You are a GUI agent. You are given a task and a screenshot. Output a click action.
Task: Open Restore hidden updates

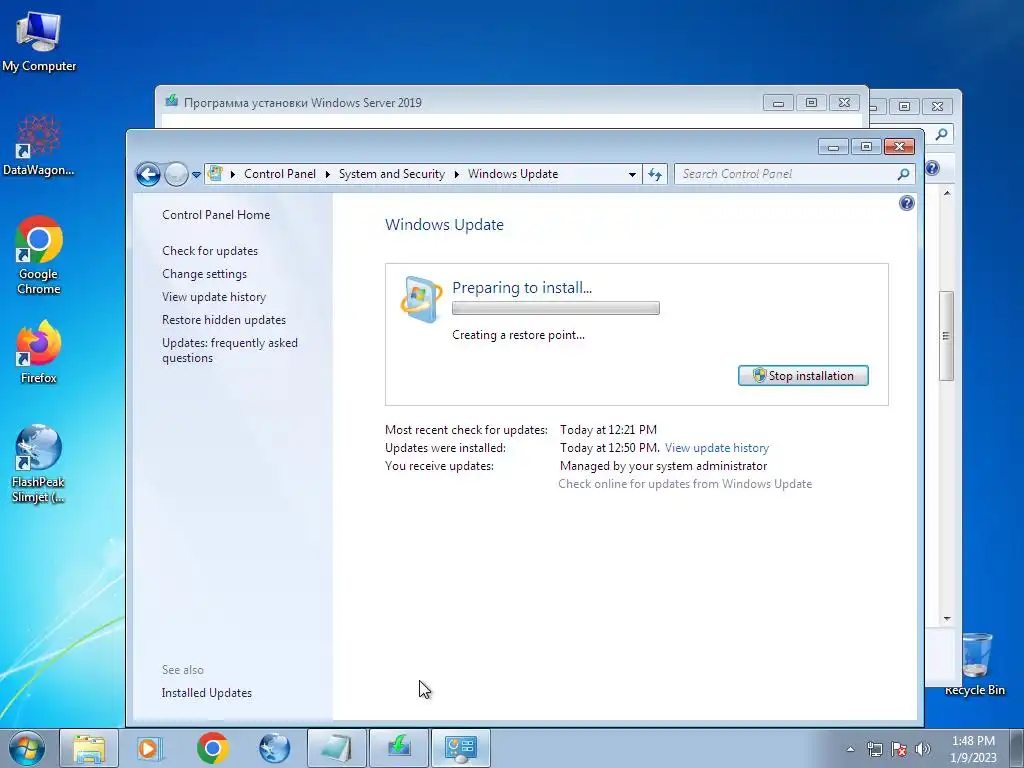point(224,319)
